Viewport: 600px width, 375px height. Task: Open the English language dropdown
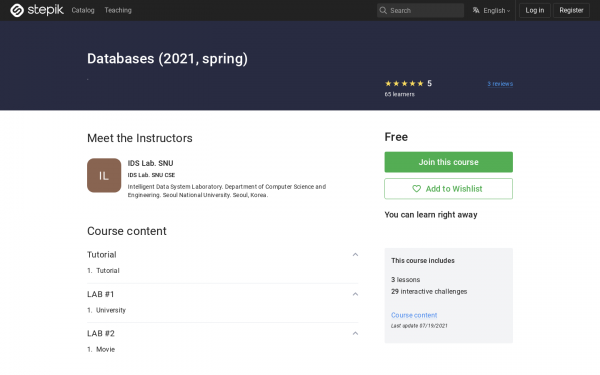tap(491, 10)
